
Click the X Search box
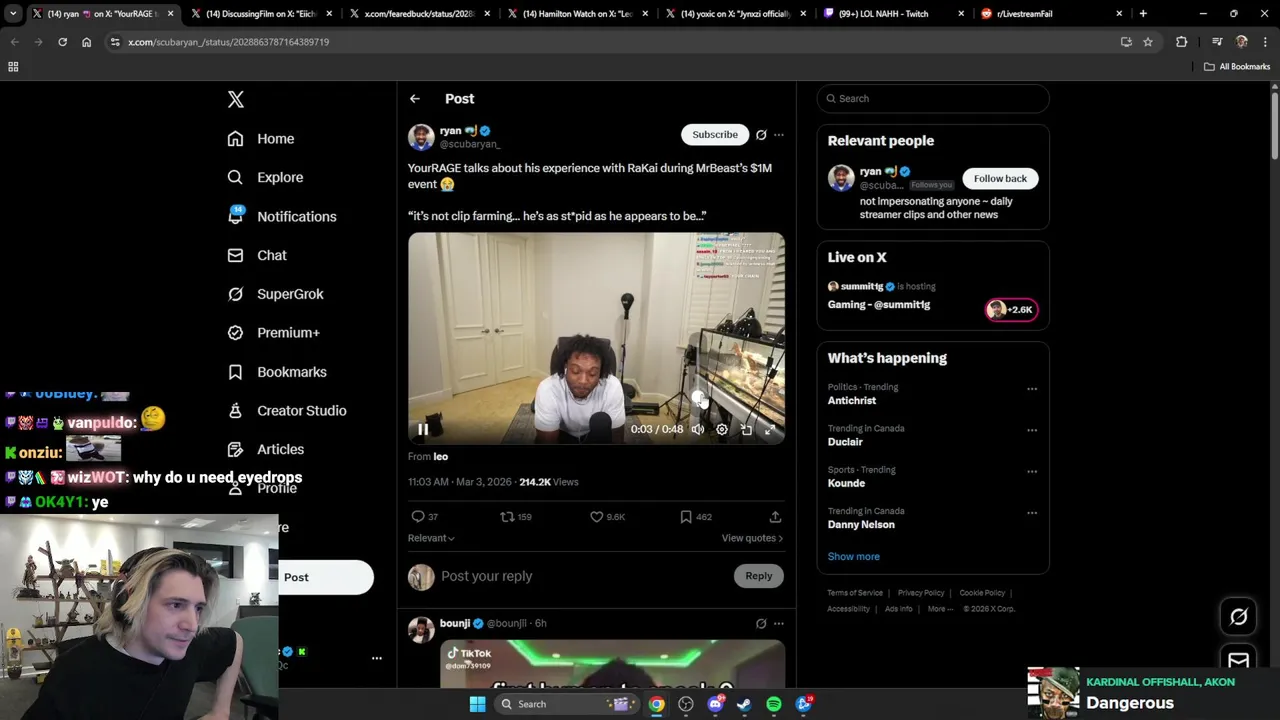933,98
